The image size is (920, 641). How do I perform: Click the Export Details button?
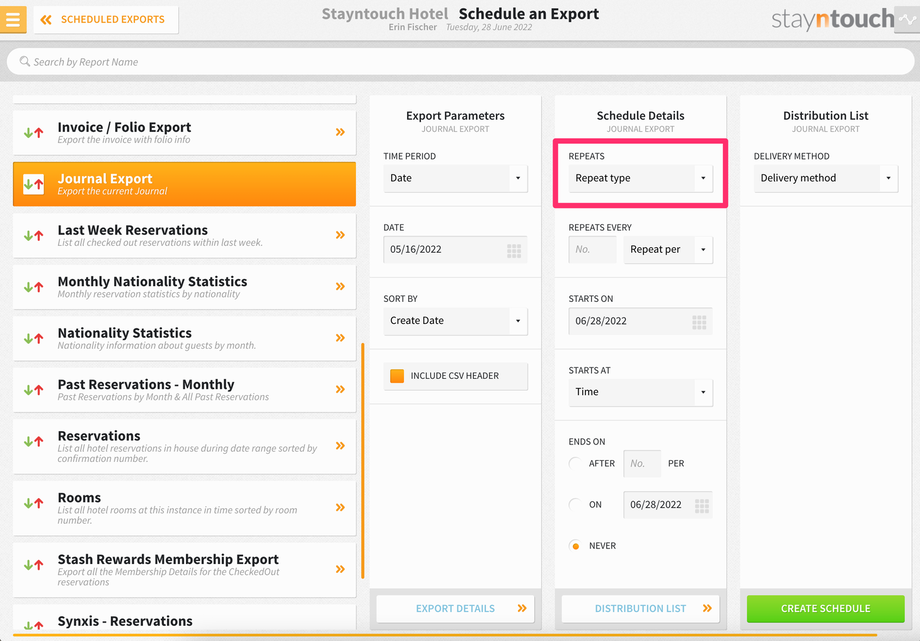455,609
